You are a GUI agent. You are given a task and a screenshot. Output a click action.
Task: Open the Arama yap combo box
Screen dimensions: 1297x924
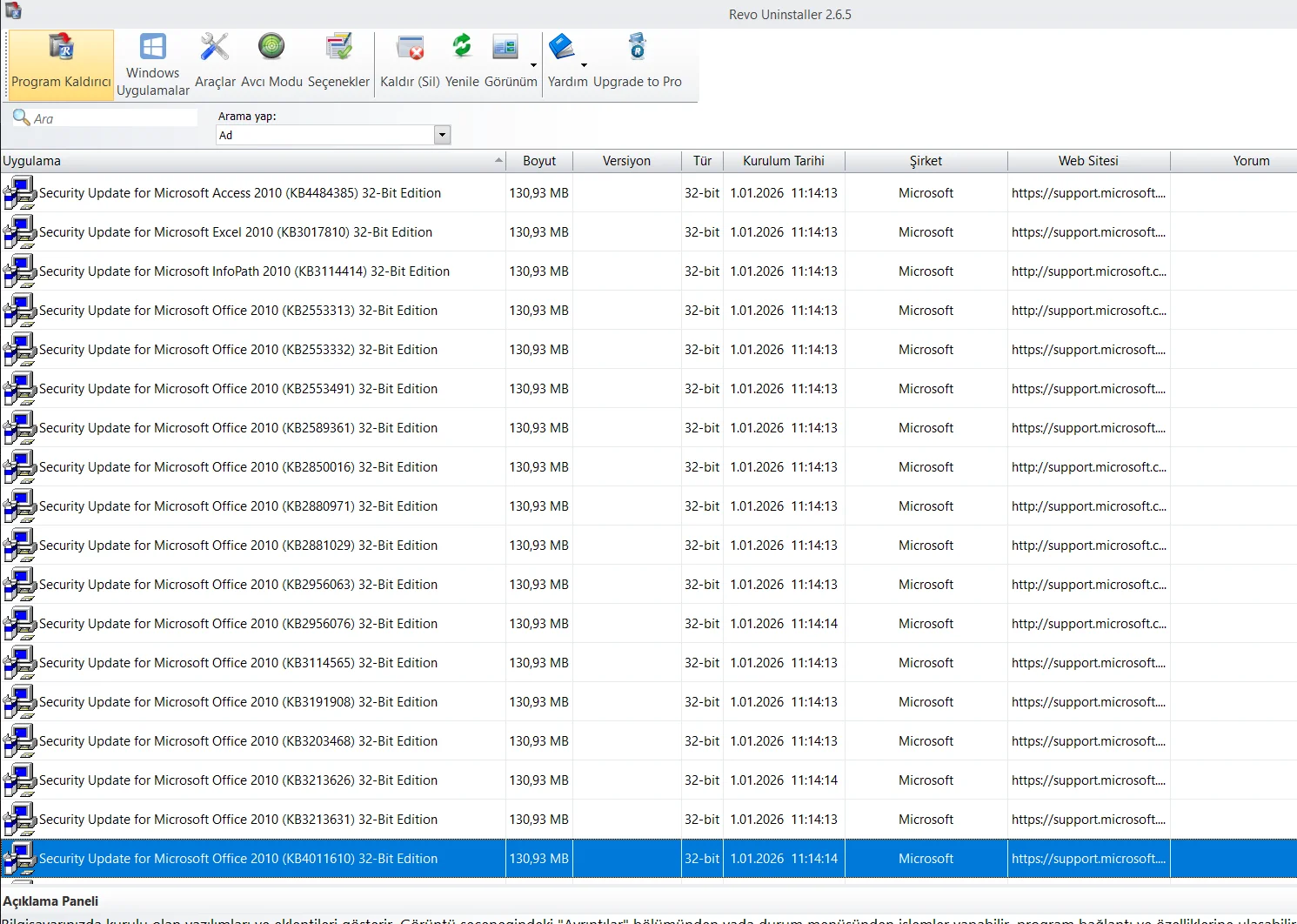click(x=442, y=135)
